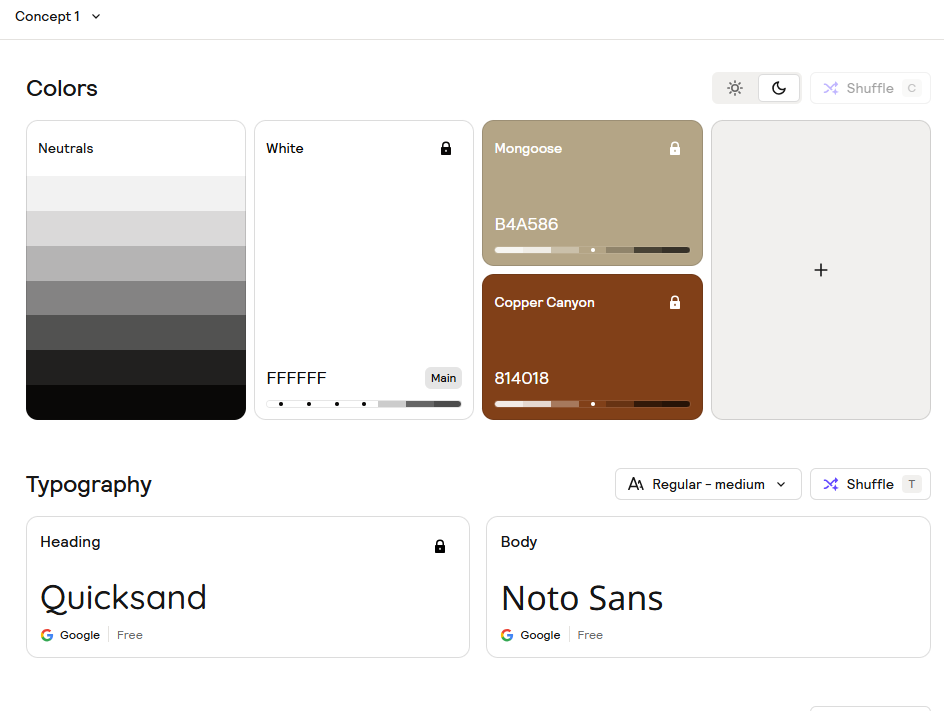Image resolution: width=944 pixels, height=711 pixels.
Task: Click Google icon under Quicksand
Action: point(47,635)
